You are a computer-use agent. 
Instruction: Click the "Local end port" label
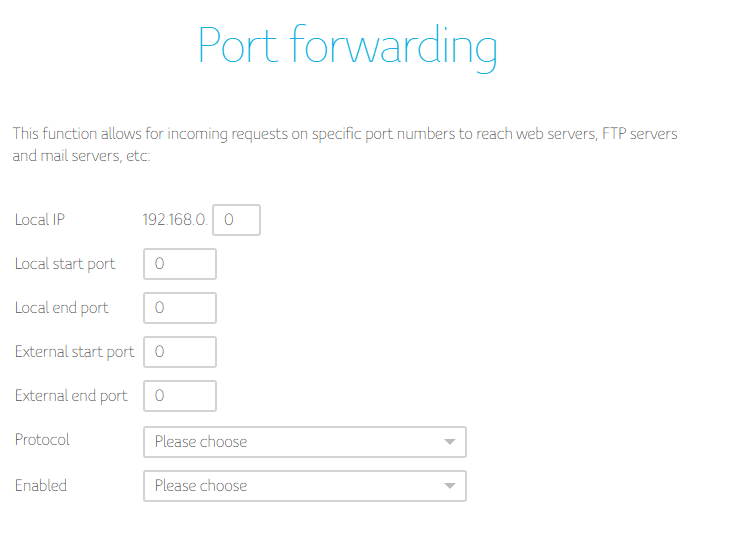click(62, 308)
